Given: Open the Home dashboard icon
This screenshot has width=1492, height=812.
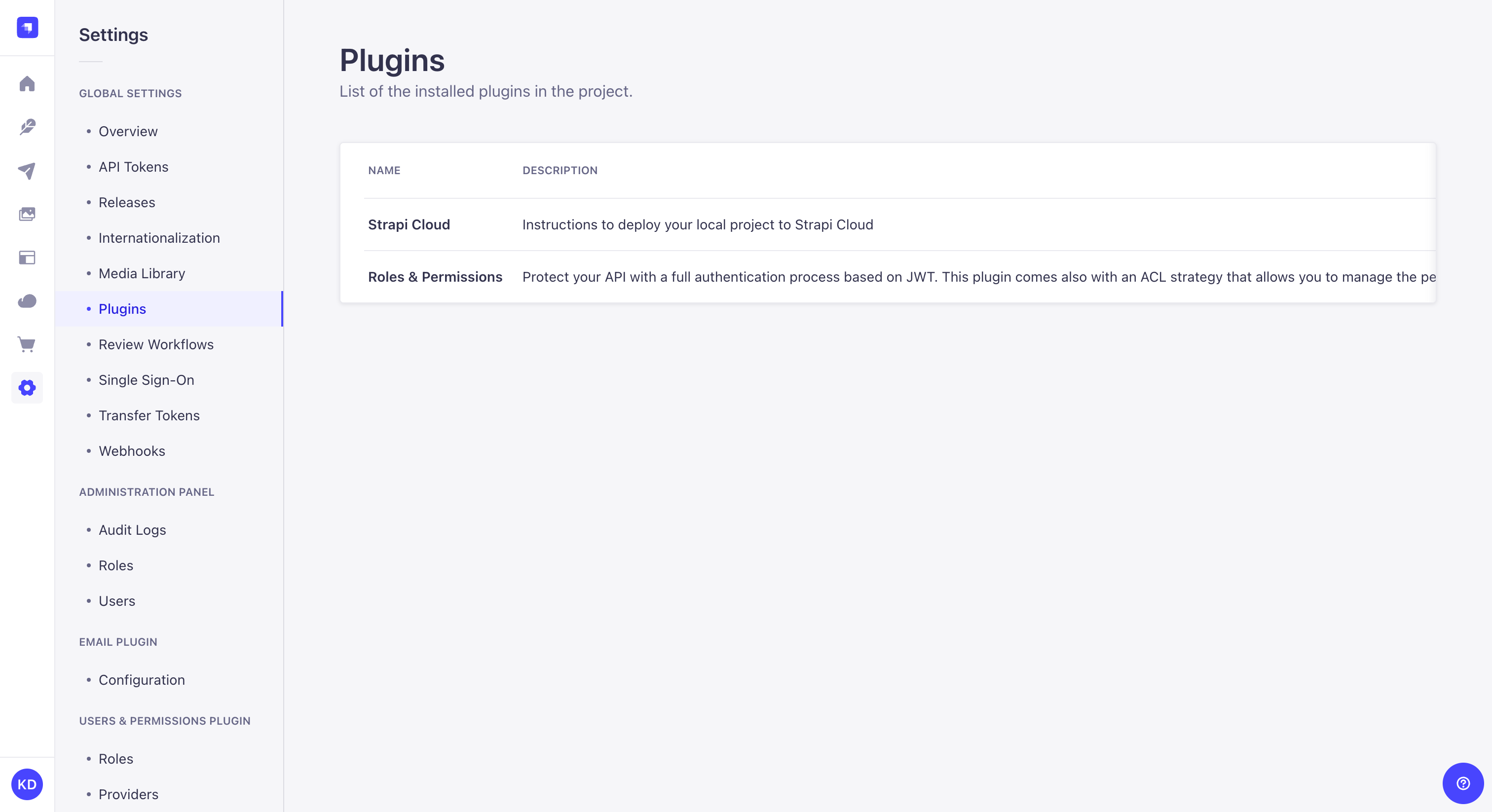Looking at the screenshot, I should point(27,84).
